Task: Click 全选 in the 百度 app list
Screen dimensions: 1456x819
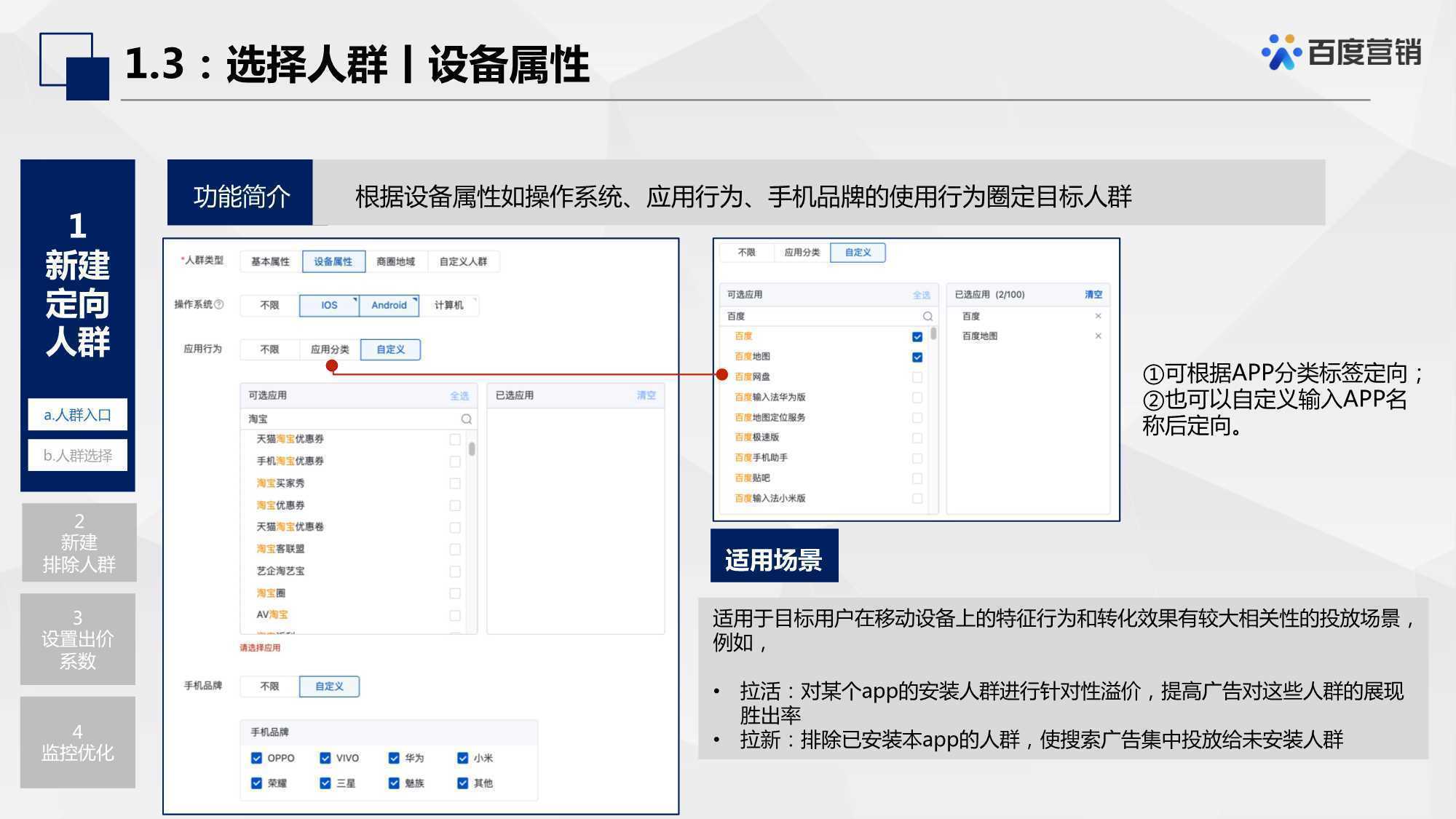Action: point(922,295)
